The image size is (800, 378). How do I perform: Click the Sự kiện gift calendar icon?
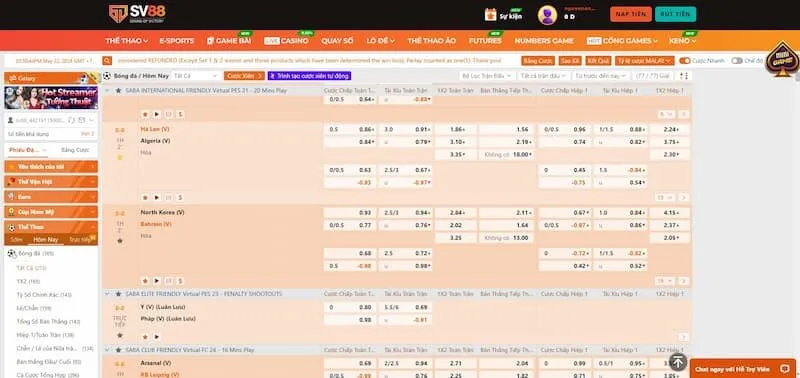click(490, 14)
